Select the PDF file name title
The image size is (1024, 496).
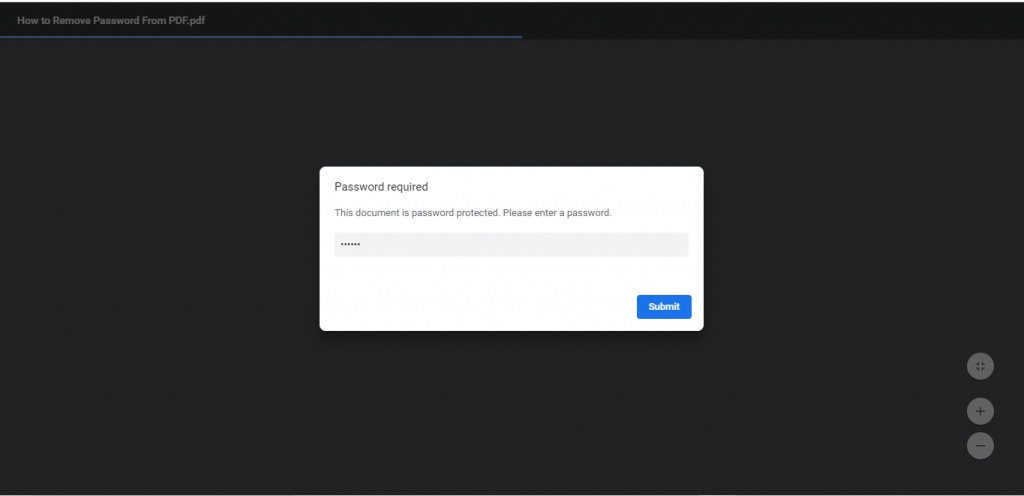111,20
